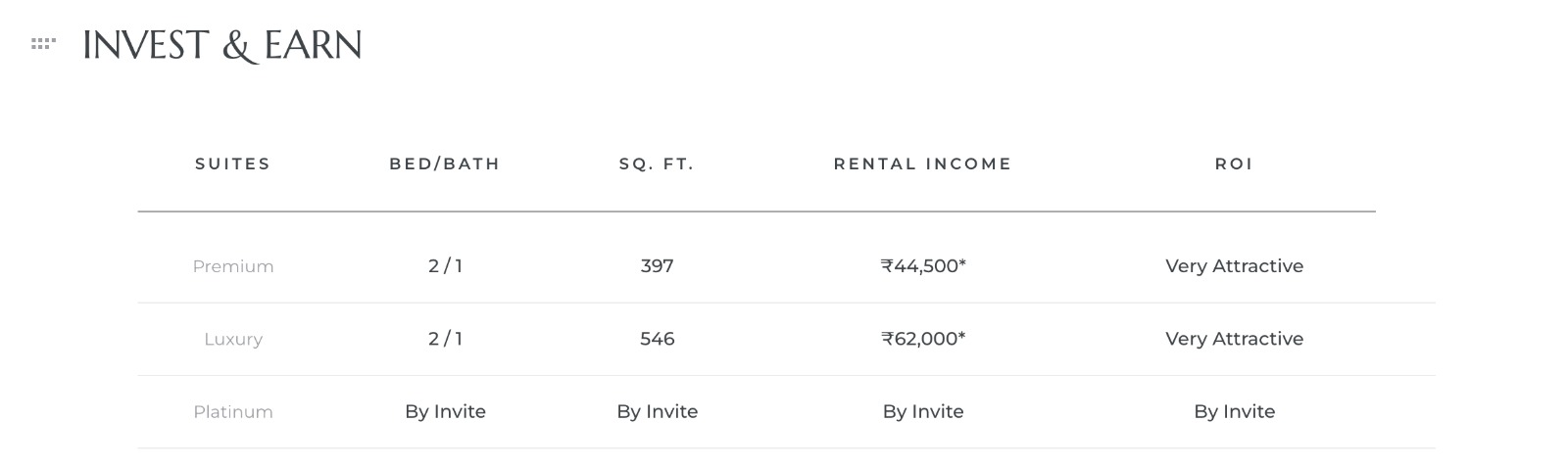Viewport: 1568px width, 468px height.
Task: Select the BED/BATH column header
Action: click(445, 164)
